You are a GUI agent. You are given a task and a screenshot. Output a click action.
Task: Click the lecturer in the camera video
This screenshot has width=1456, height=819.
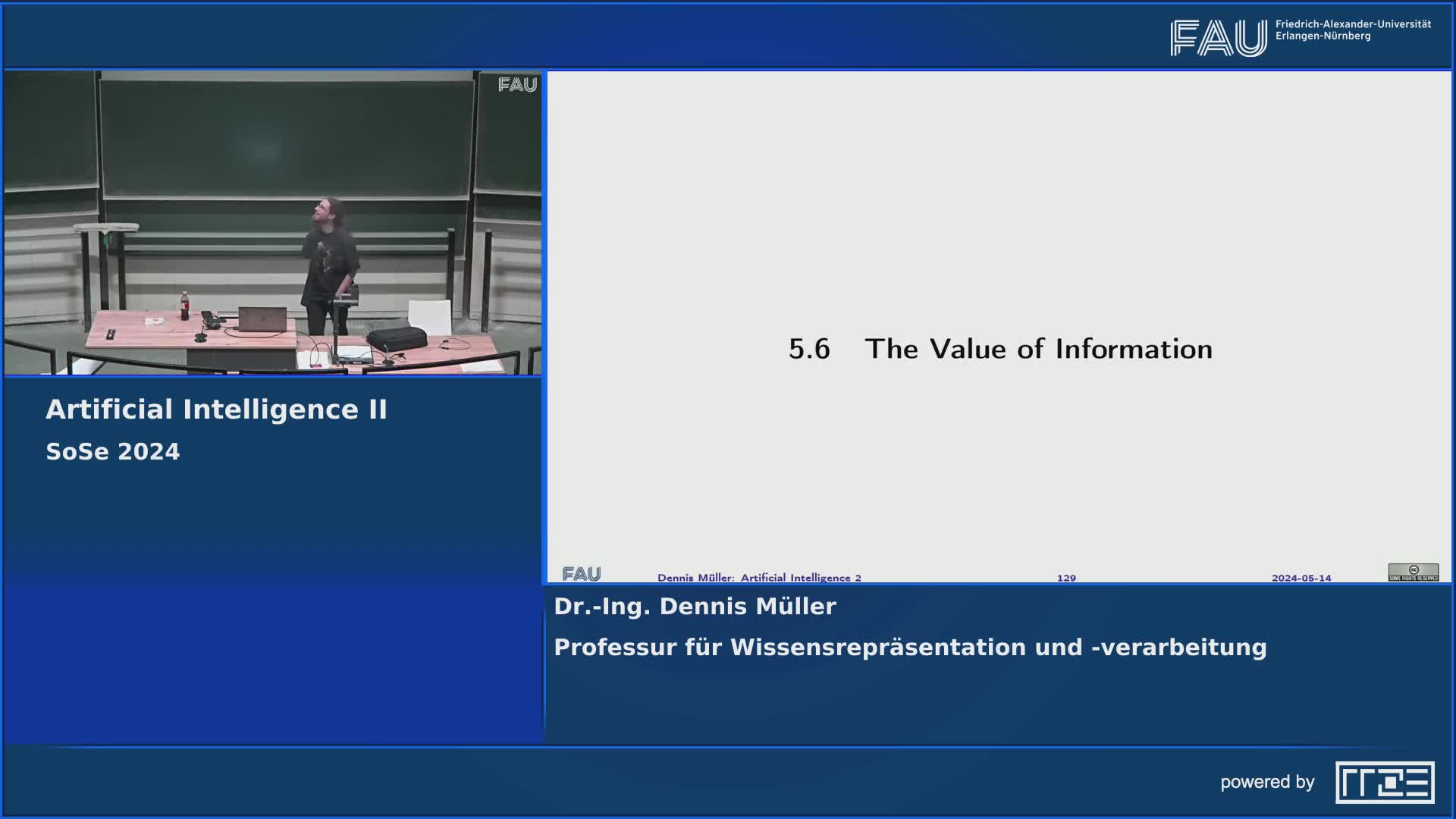pyautogui.click(x=330, y=262)
